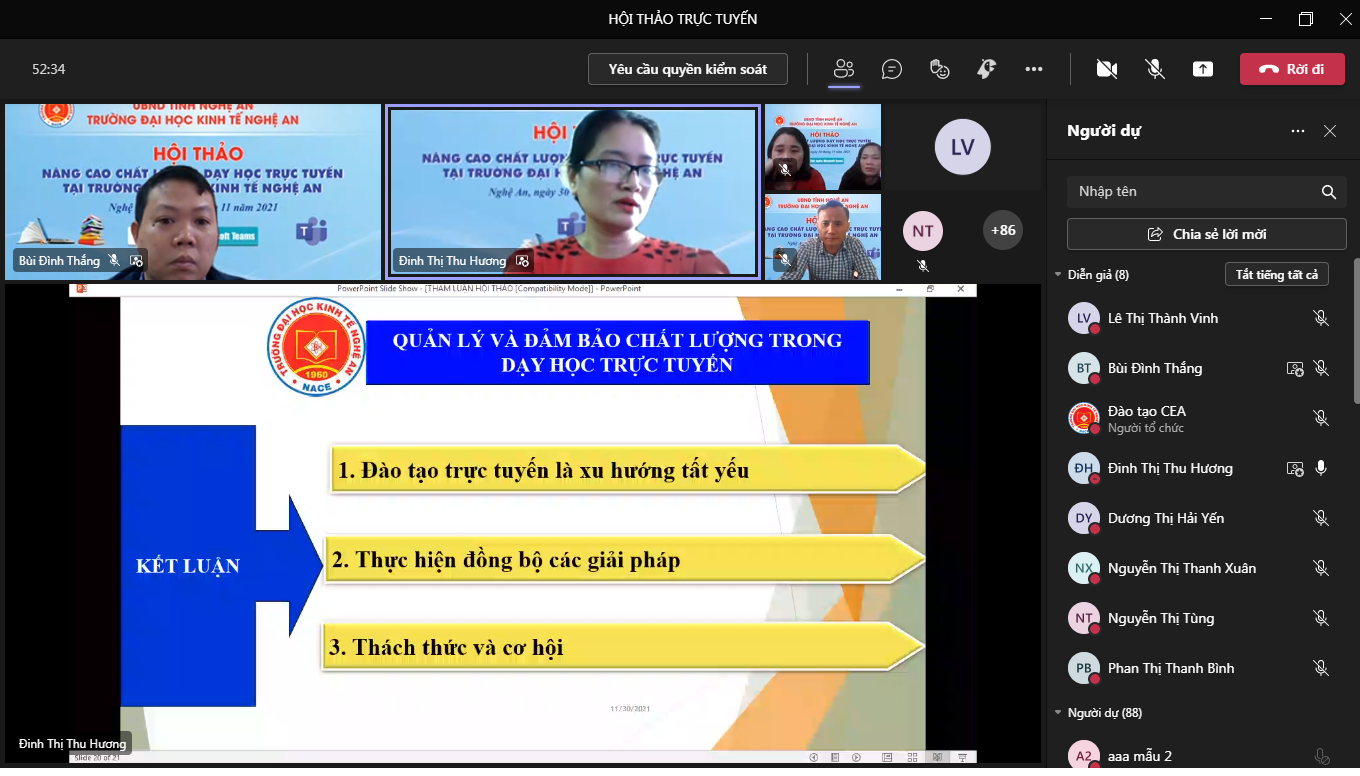This screenshot has width=1360, height=776.
Task: Click the name Phan Thị Thanh Bình
Action: pos(1171,668)
